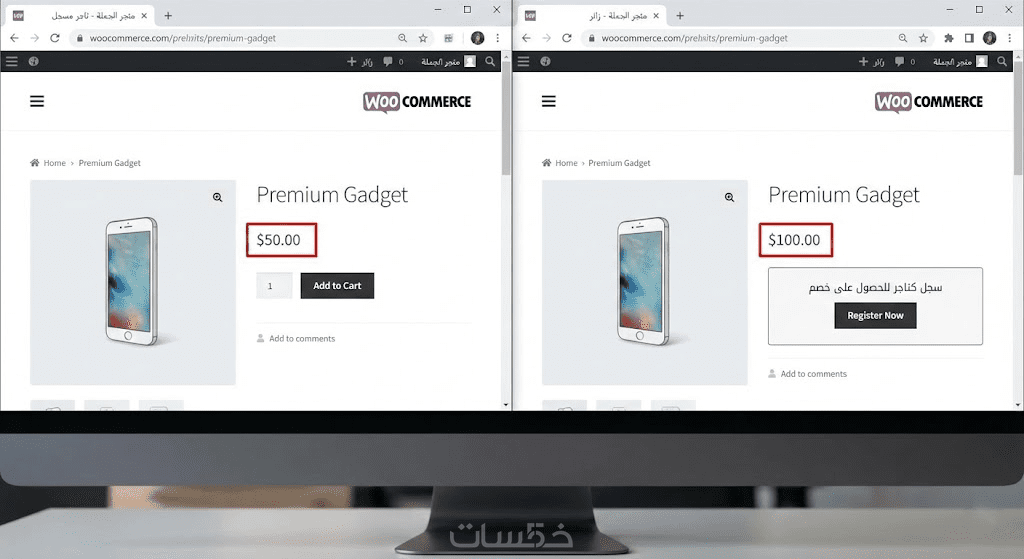Open the Chrome three-dot menu in left browser

498,38
